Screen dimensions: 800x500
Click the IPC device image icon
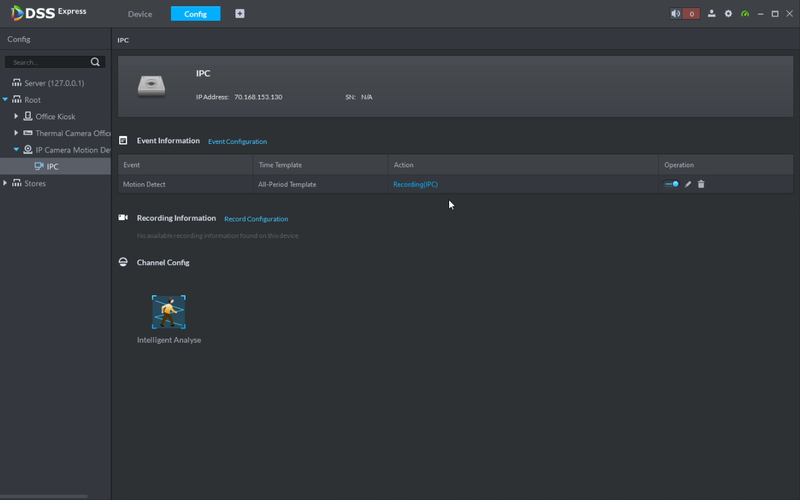152,86
